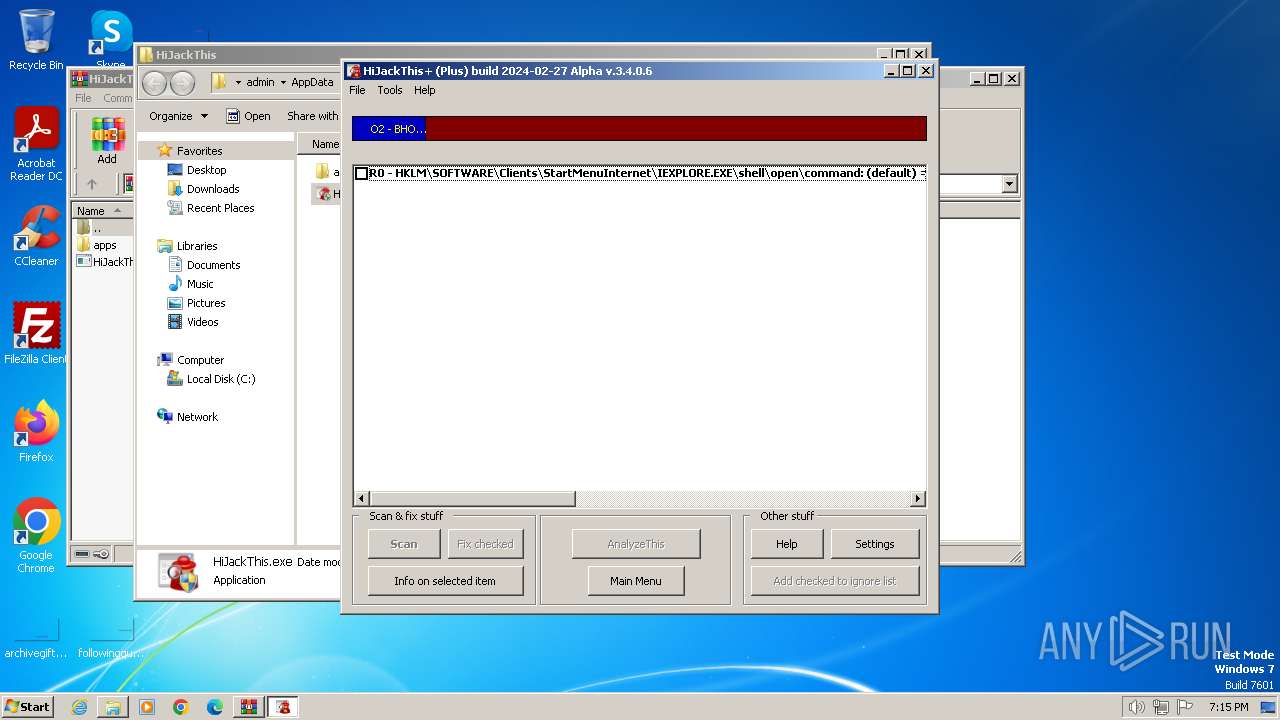The height and width of the screenshot is (720, 1280).
Task: Click AppData in the Explorer address breadcrumb
Action: coord(312,83)
